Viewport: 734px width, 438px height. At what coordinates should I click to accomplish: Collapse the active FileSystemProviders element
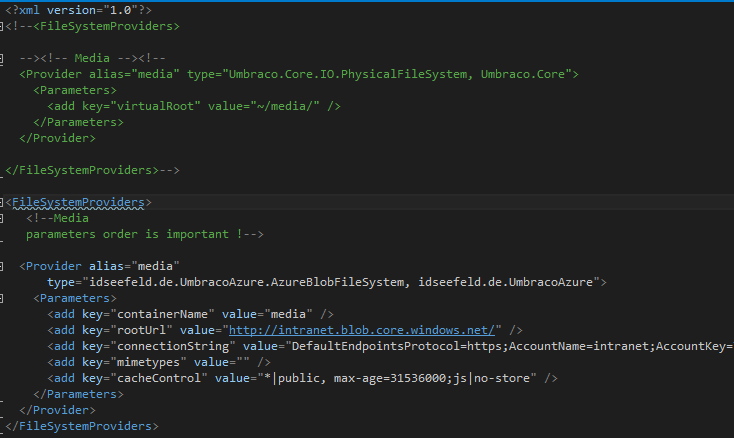click(1, 202)
